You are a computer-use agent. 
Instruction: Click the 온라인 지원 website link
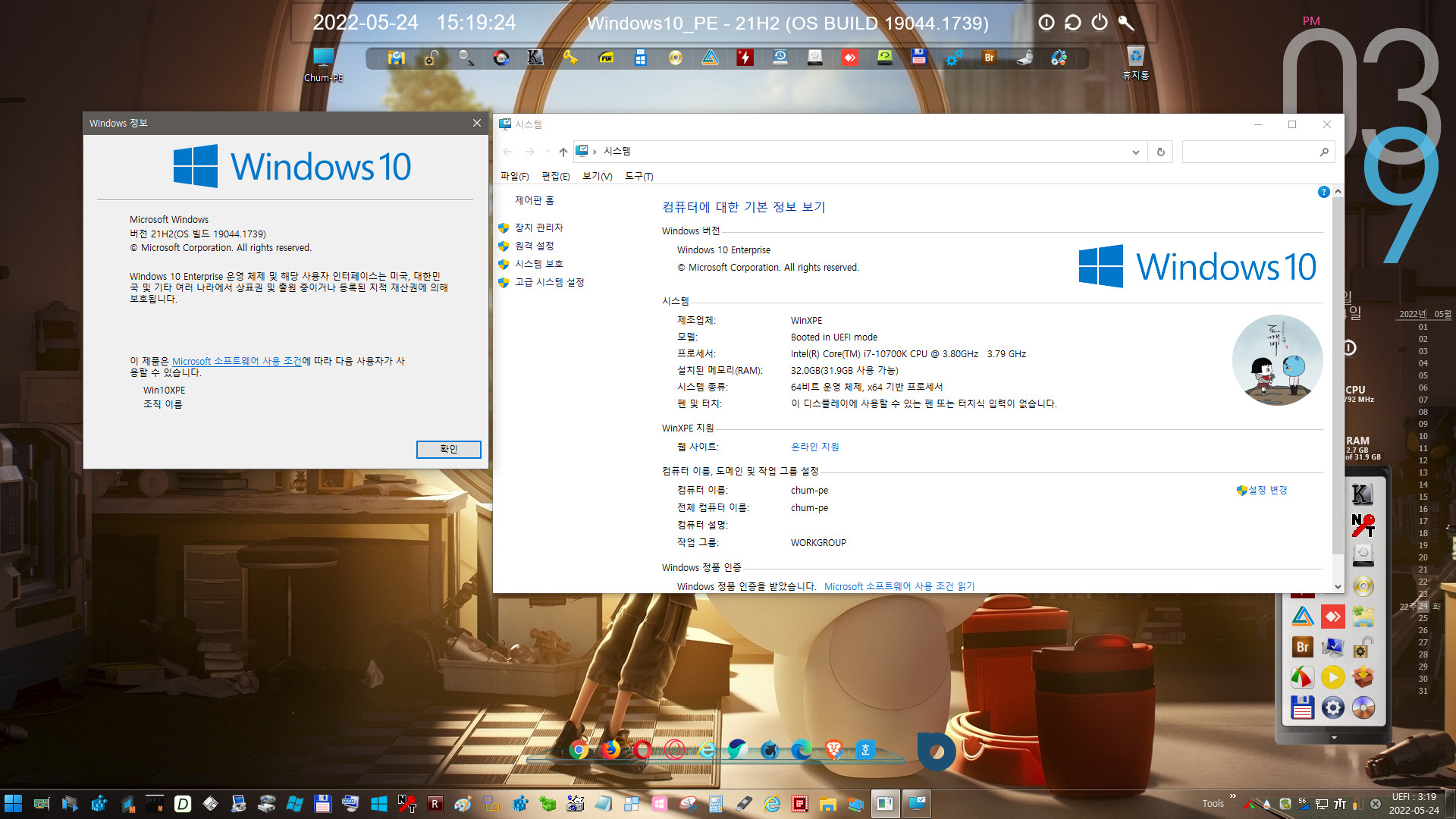point(814,447)
